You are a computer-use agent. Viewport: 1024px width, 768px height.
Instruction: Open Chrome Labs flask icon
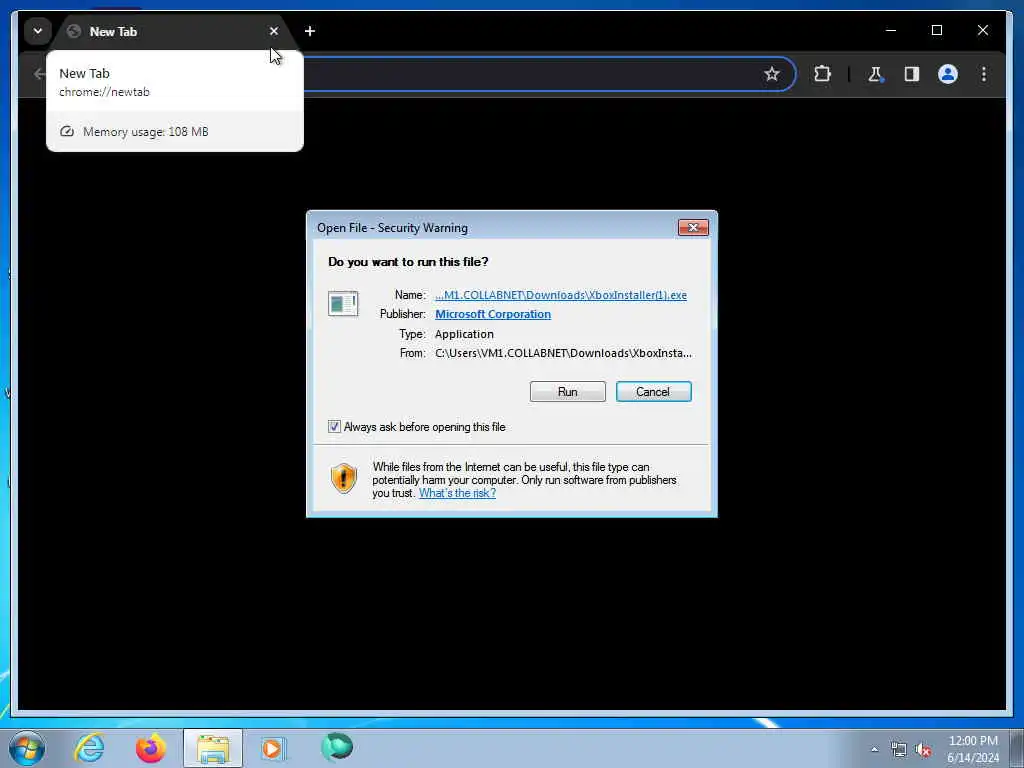[x=875, y=74]
